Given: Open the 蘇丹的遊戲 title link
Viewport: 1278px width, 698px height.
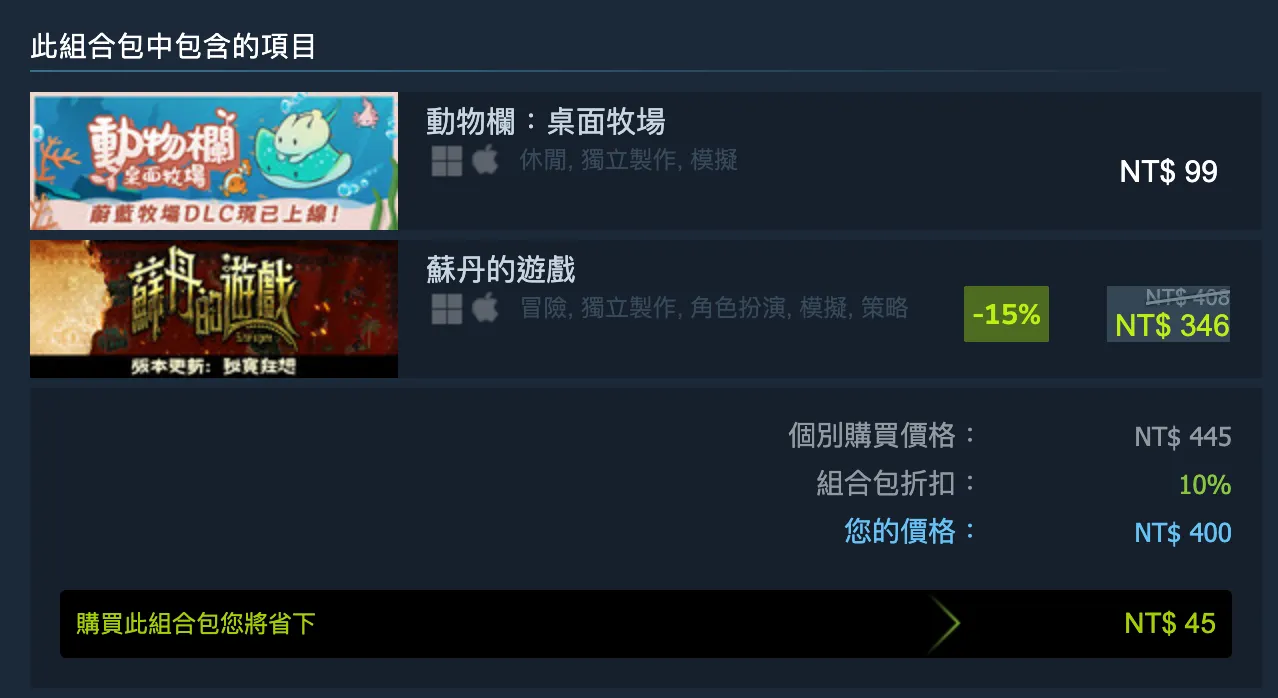Looking at the screenshot, I should (501, 270).
